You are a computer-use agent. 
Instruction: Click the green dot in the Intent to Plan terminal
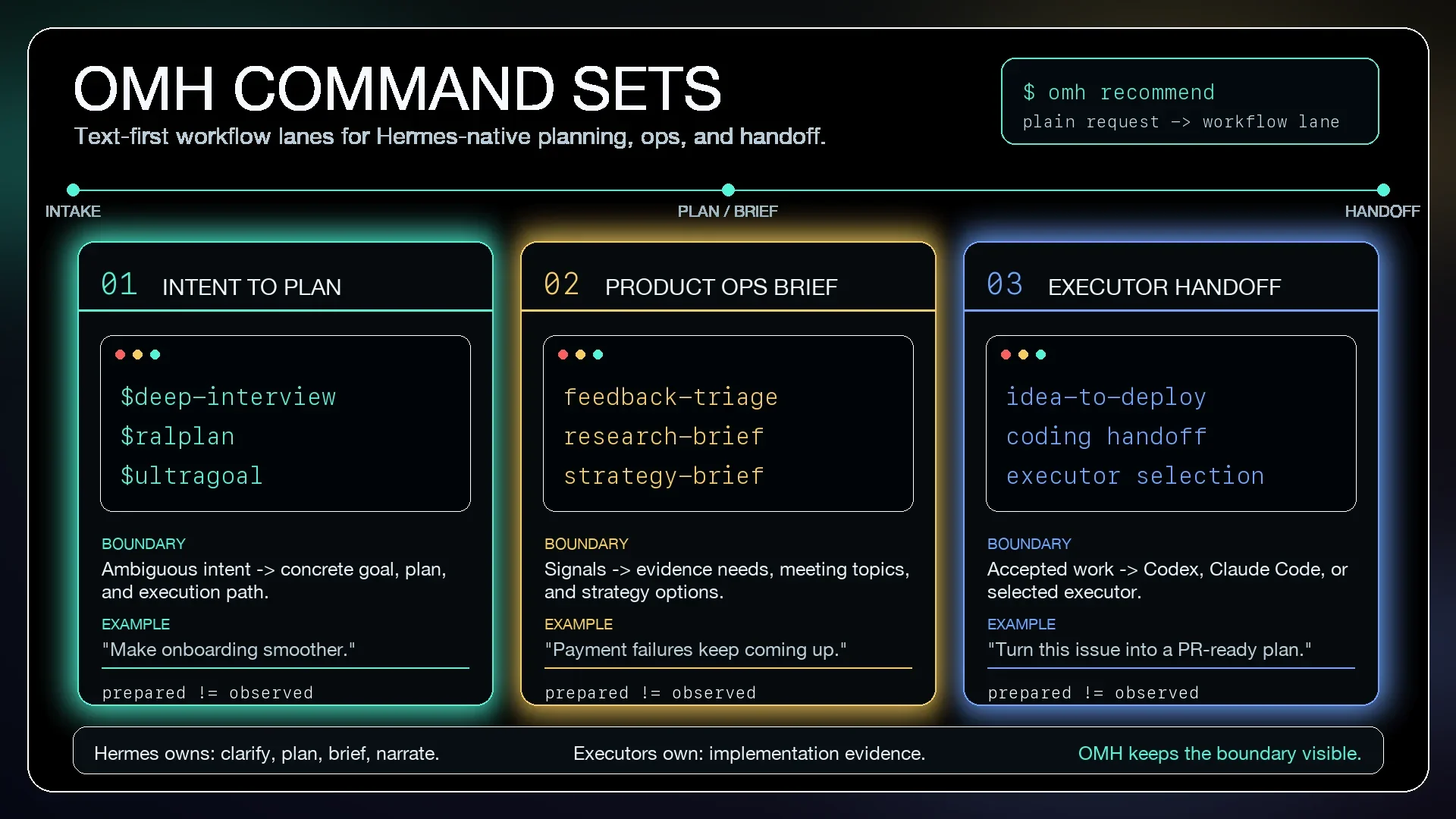click(155, 354)
